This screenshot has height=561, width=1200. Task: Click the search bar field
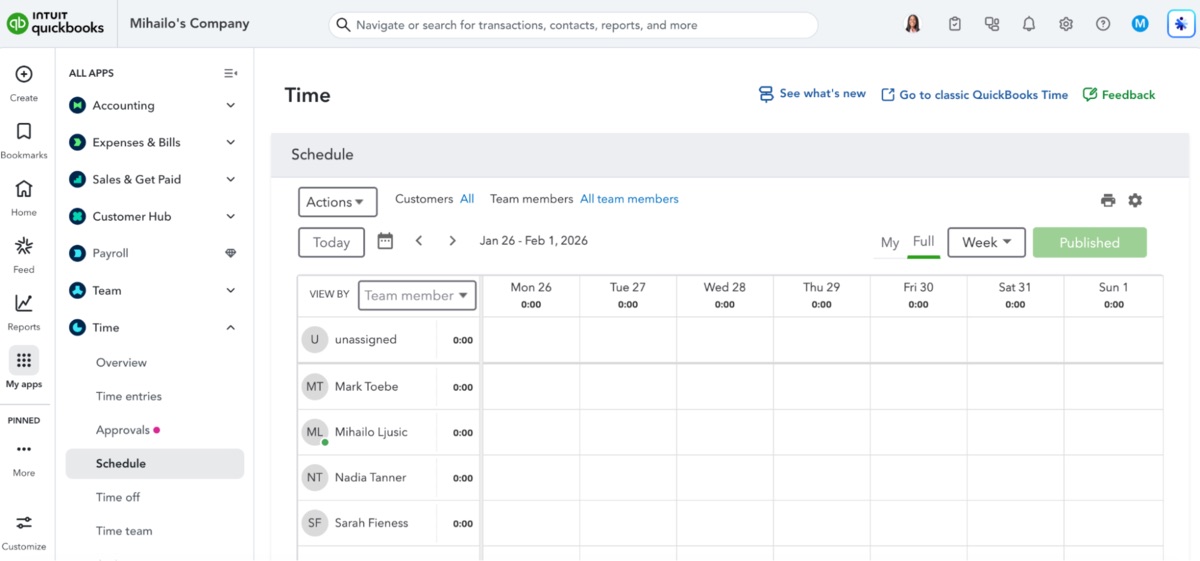pos(573,25)
